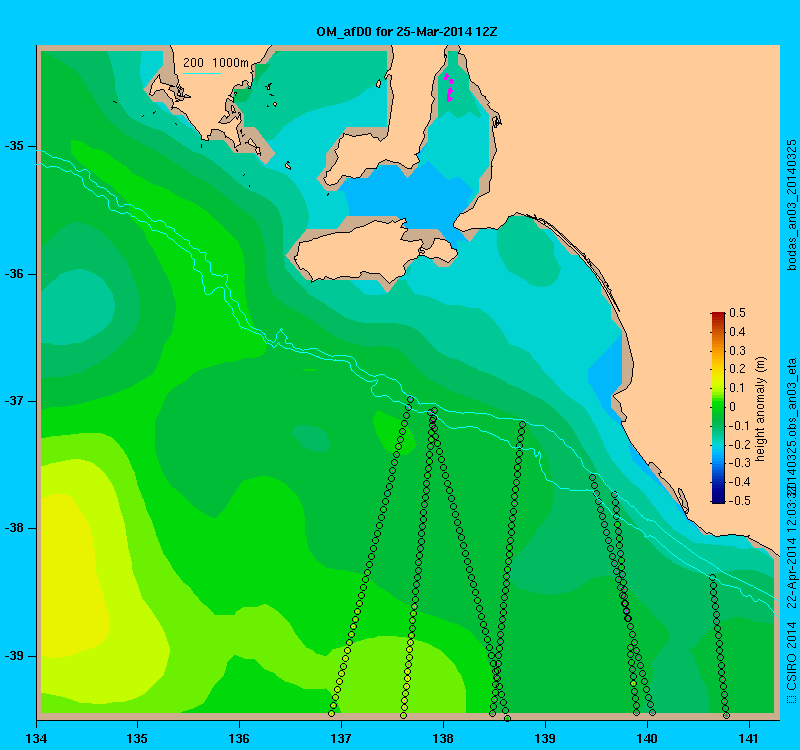Click the "141" longitude axis label

click(749, 738)
